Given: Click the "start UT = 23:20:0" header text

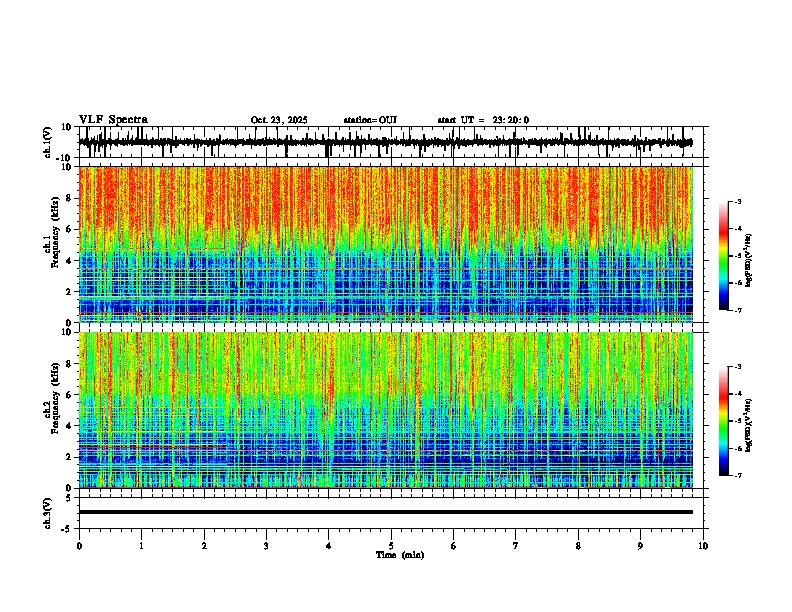Looking at the screenshot, I should click(x=483, y=120).
